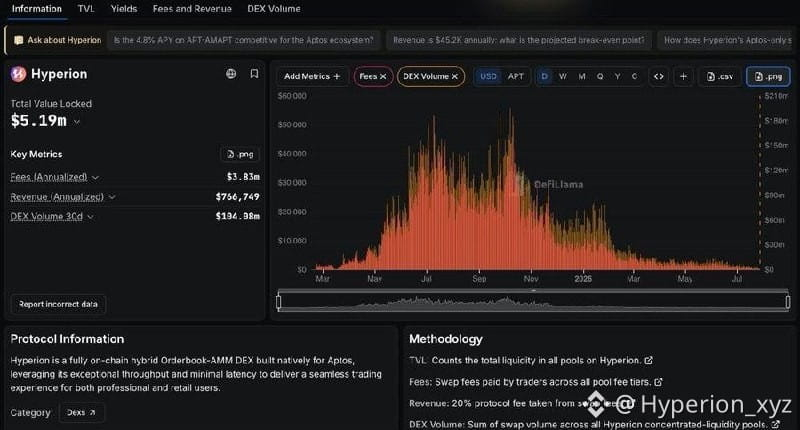Click the left handle of chart range slider

pyautogui.click(x=279, y=302)
